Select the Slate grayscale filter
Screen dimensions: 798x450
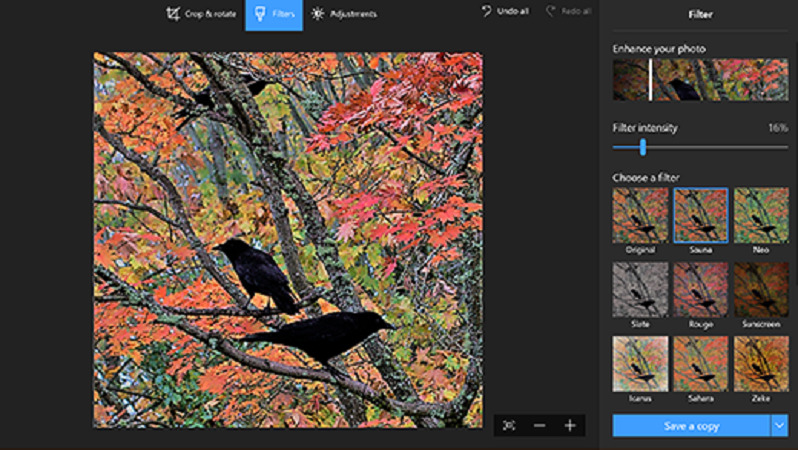[x=640, y=289]
